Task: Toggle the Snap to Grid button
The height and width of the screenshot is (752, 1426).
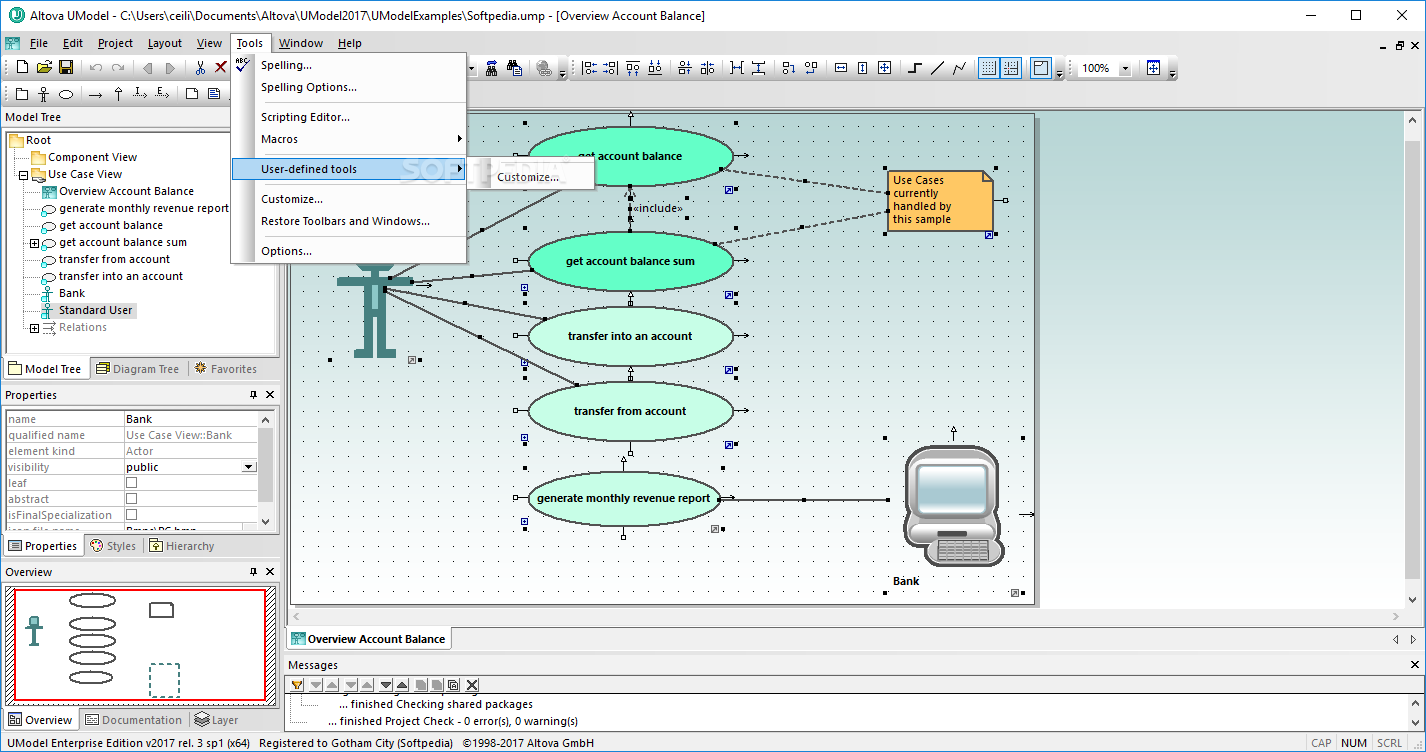Action: [x=1011, y=68]
